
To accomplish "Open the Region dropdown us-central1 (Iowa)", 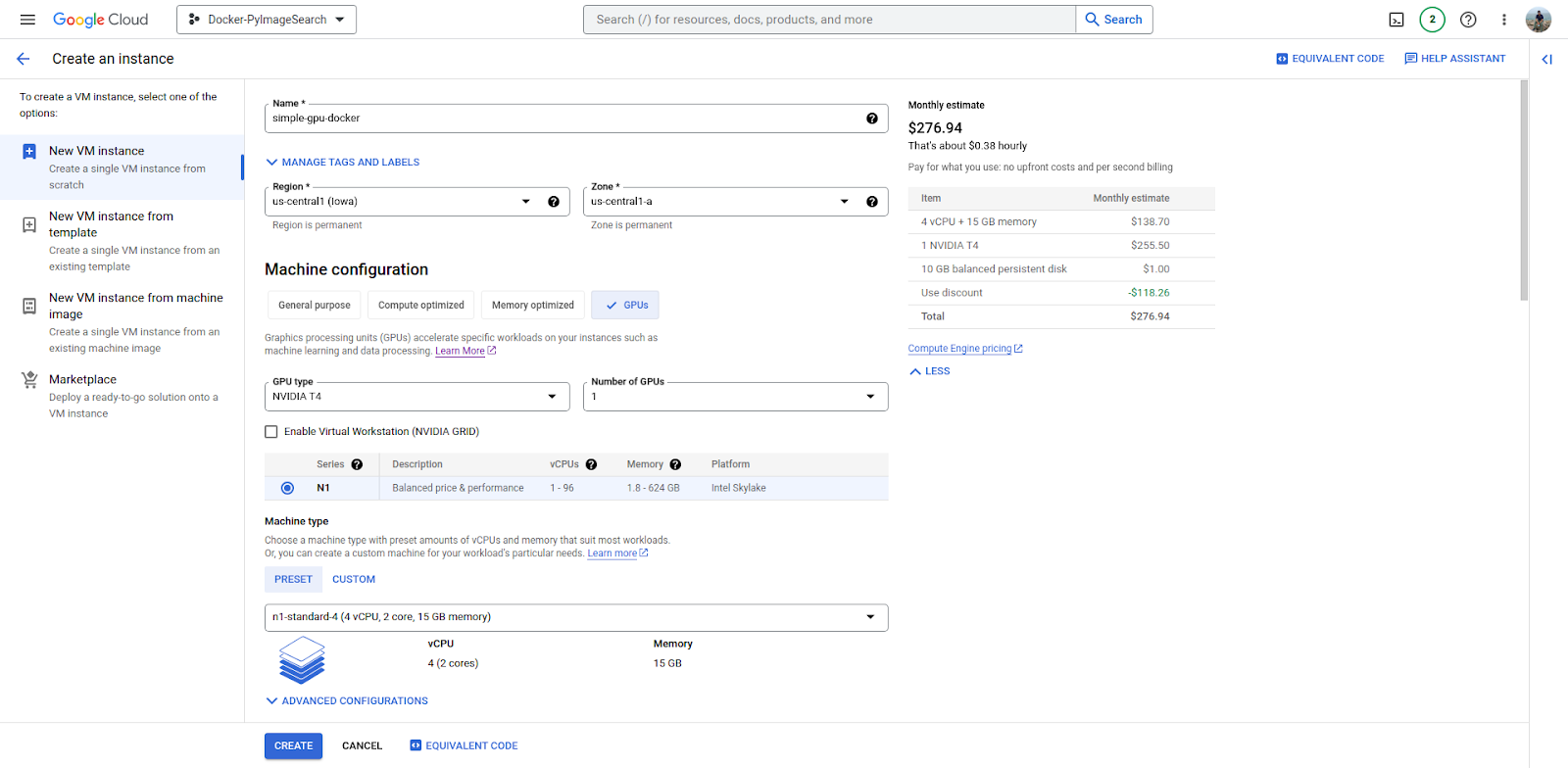I will coord(416,202).
